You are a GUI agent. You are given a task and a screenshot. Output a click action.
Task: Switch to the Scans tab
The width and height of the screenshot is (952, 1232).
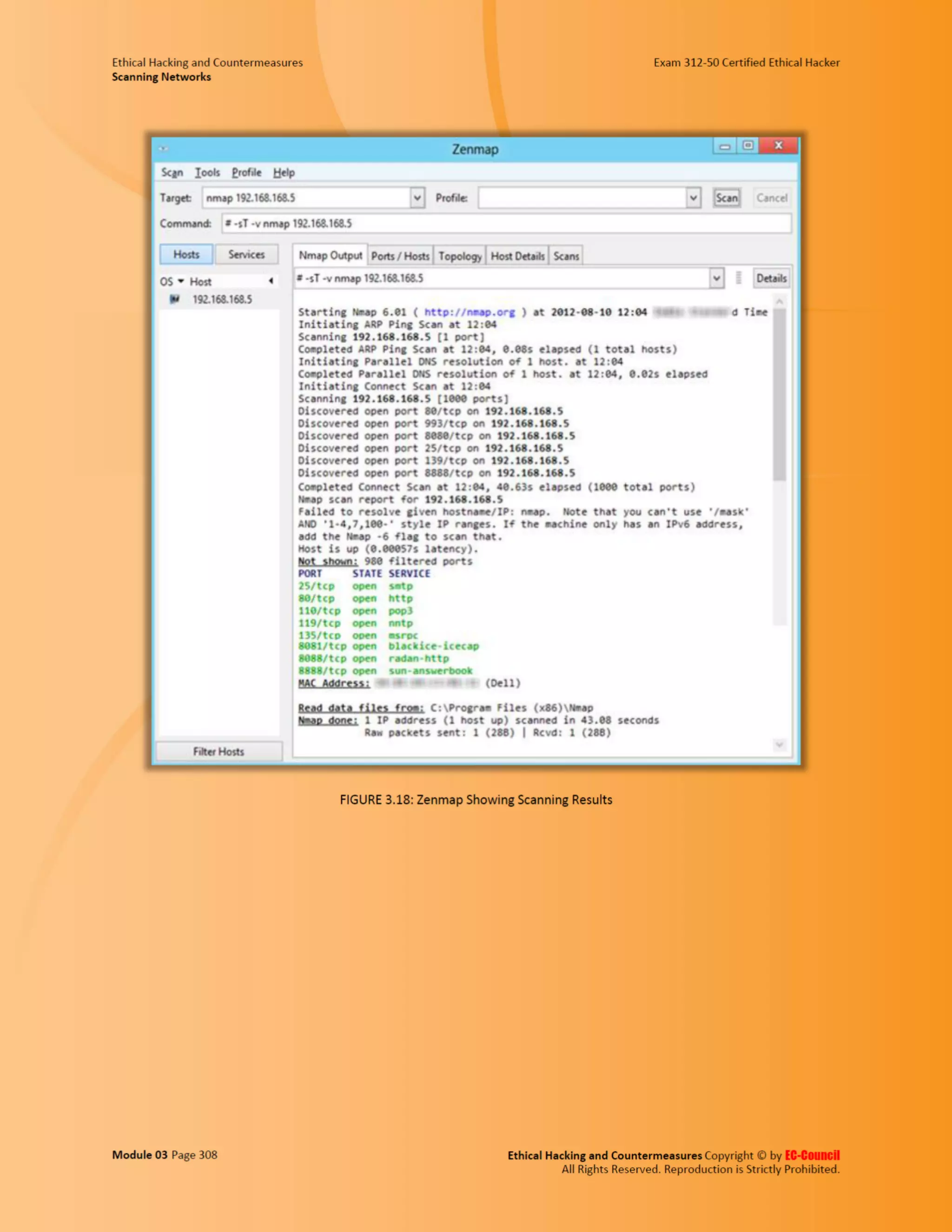coord(566,256)
